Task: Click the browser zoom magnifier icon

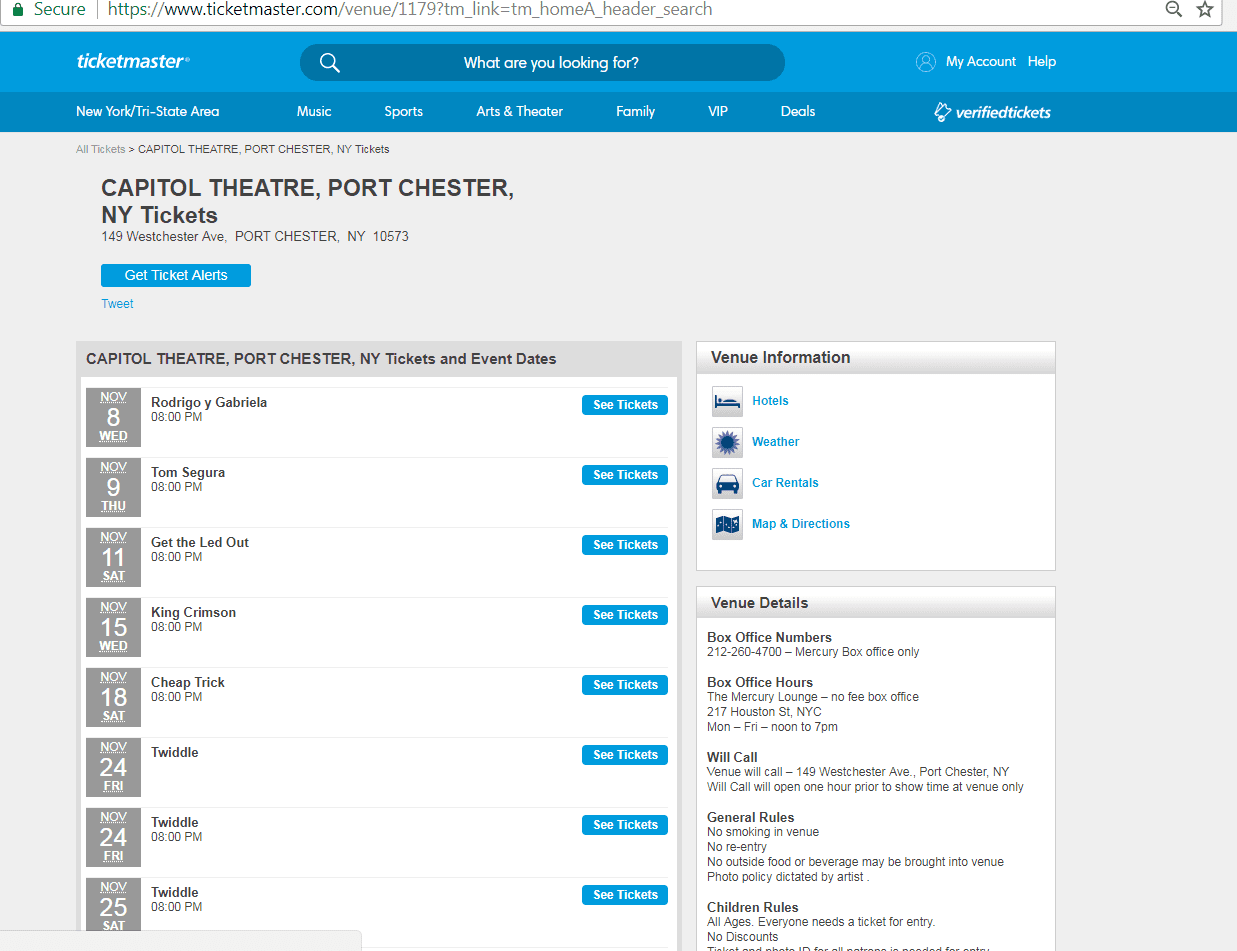Action: click(1174, 9)
